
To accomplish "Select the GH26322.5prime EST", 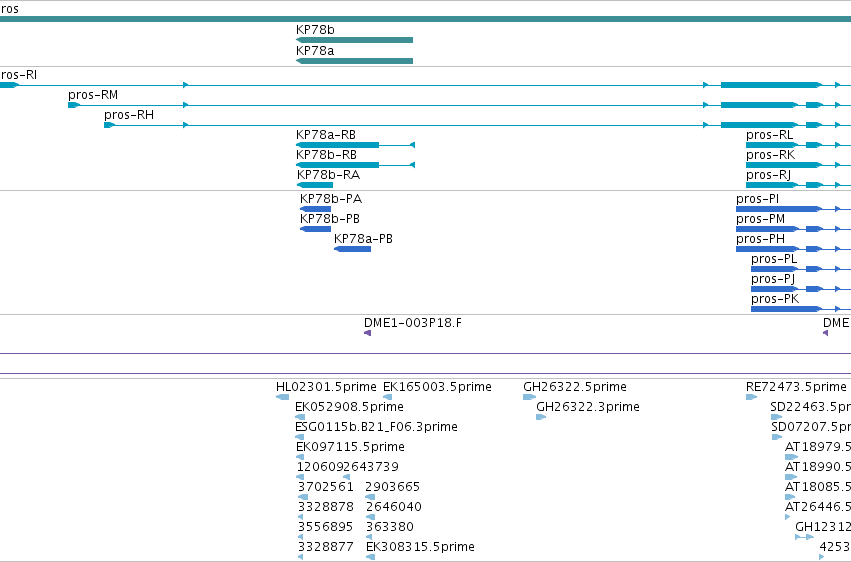I will pyautogui.click(x=530, y=397).
